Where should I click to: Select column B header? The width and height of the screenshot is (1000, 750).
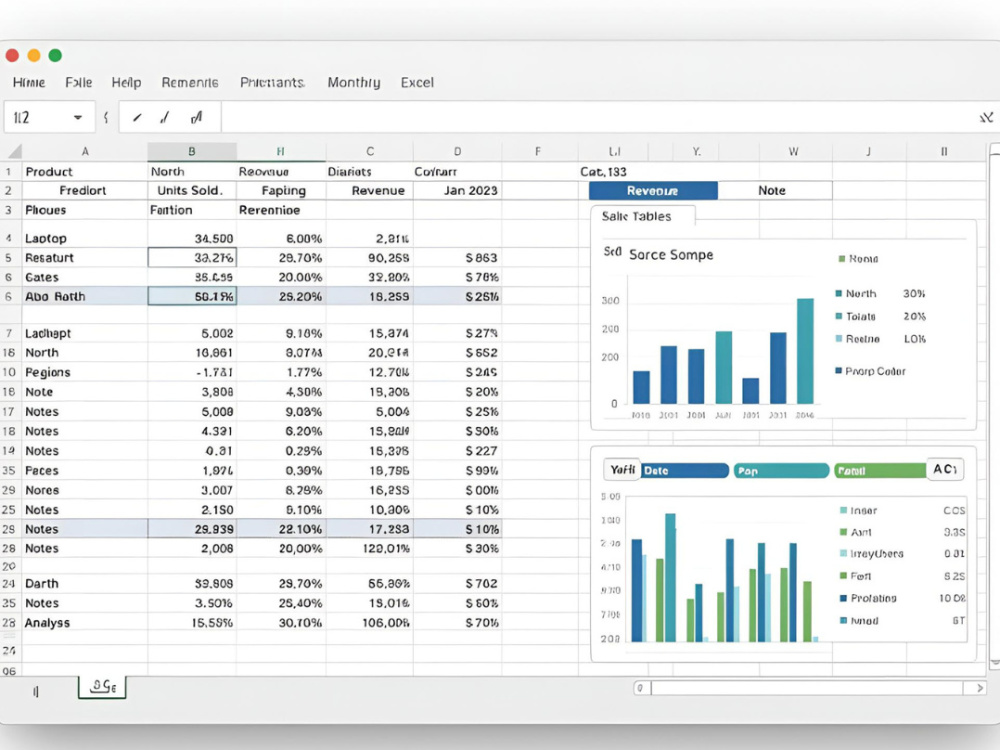tap(191, 151)
